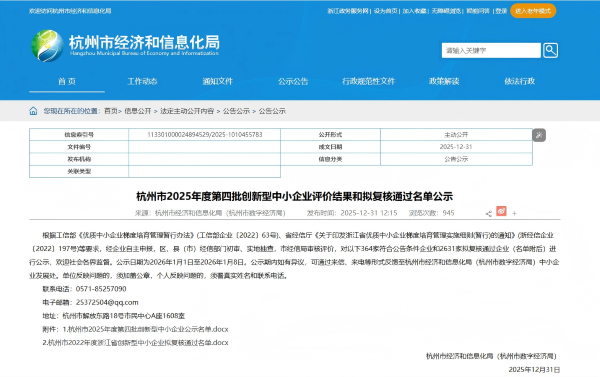Open the 首页 navigation tab
This screenshot has width=600, height=377.
(67, 81)
